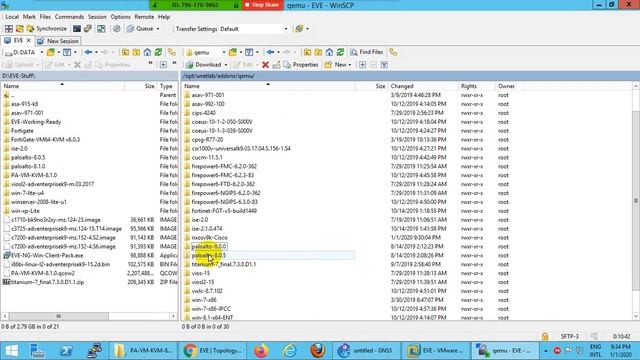Open EVE VMware taskbar item
Viewport: 640px width, 360px height.
pos(435,351)
